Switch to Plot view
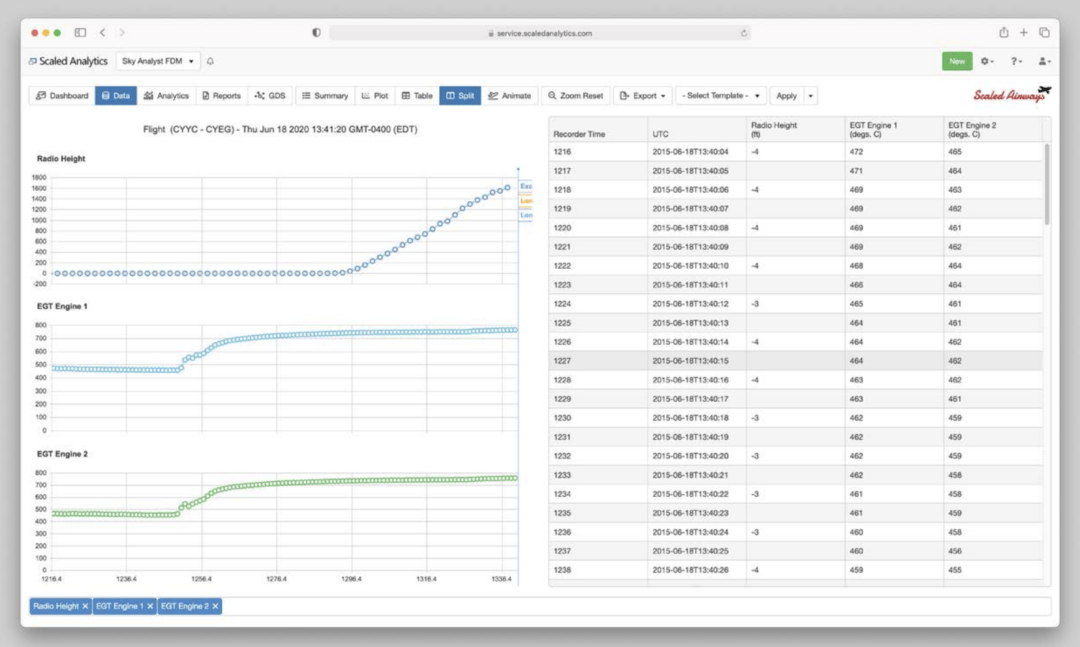The width and height of the screenshot is (1080, 647). click(375, 95)
